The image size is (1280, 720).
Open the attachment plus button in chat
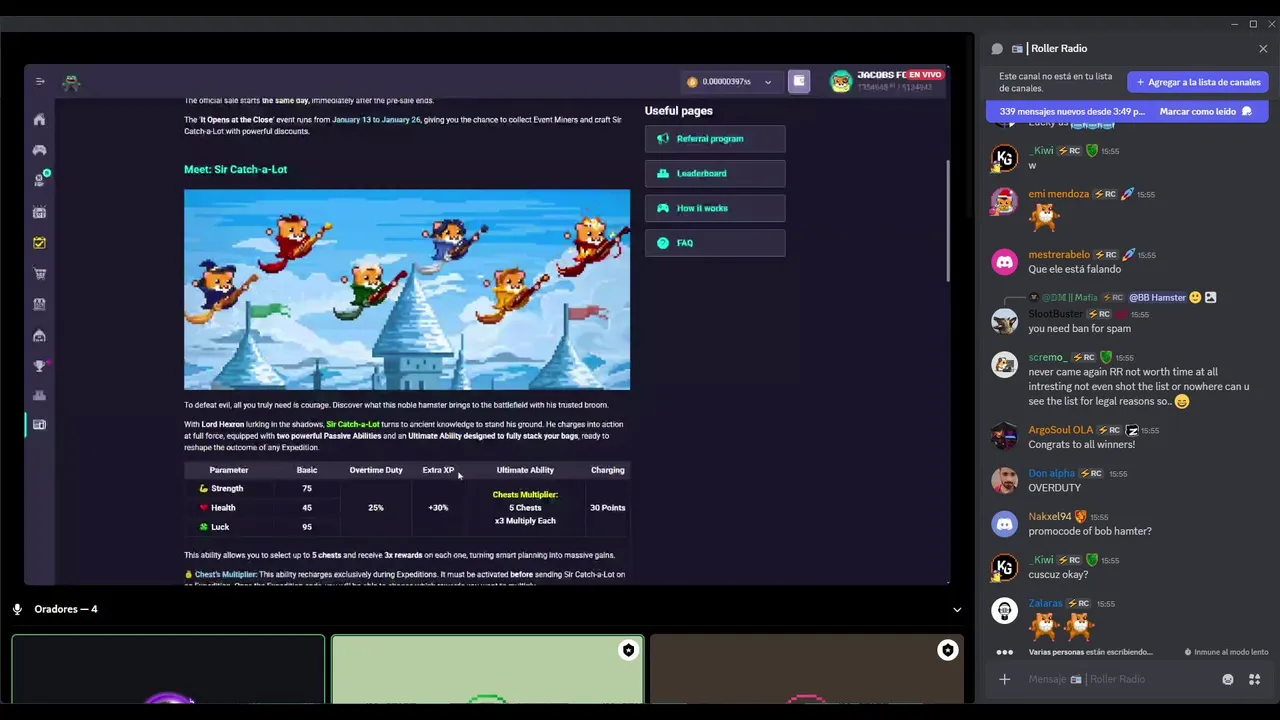[1004, 680]
